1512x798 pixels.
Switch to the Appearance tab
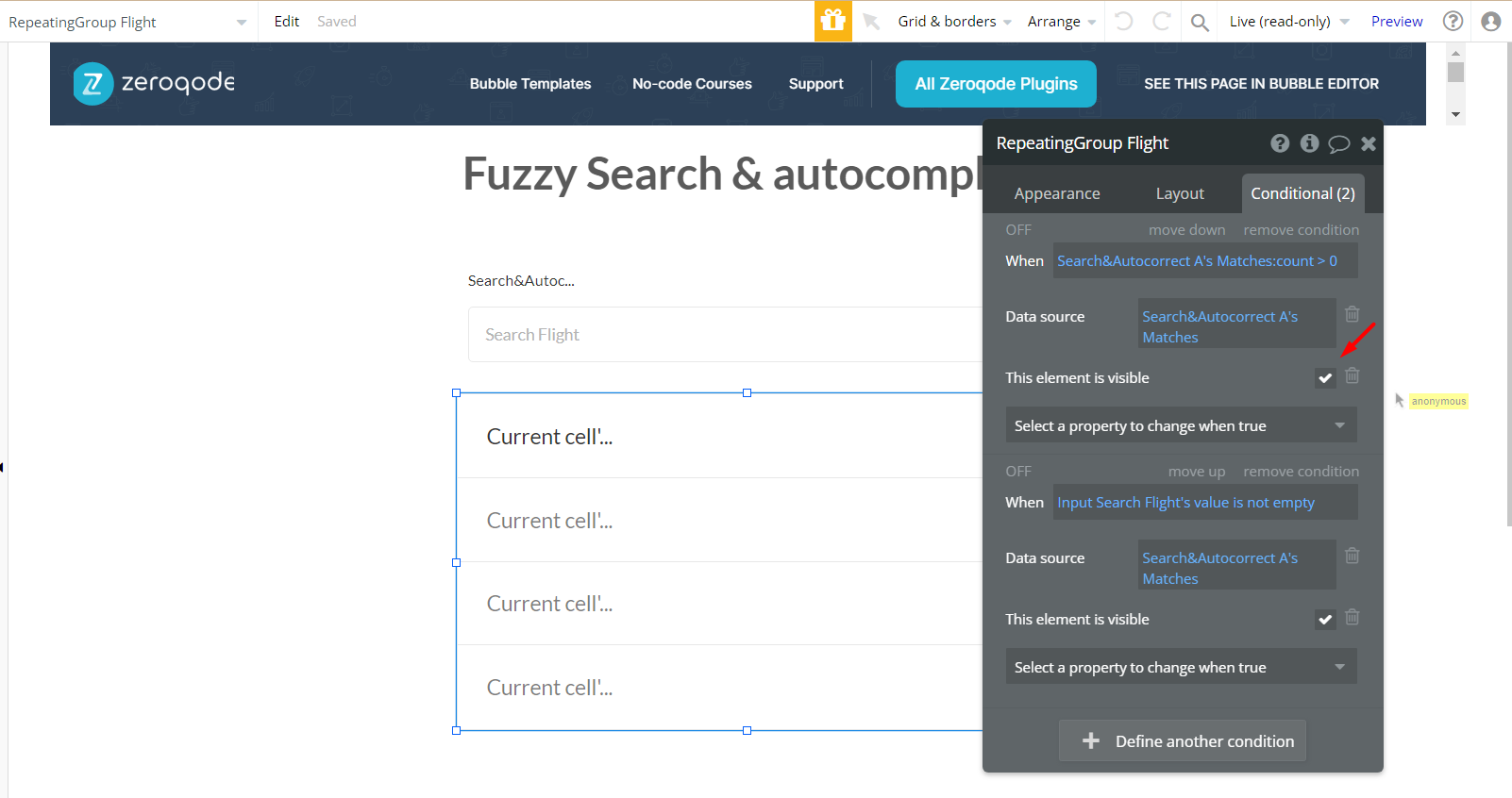point(1057,193)
